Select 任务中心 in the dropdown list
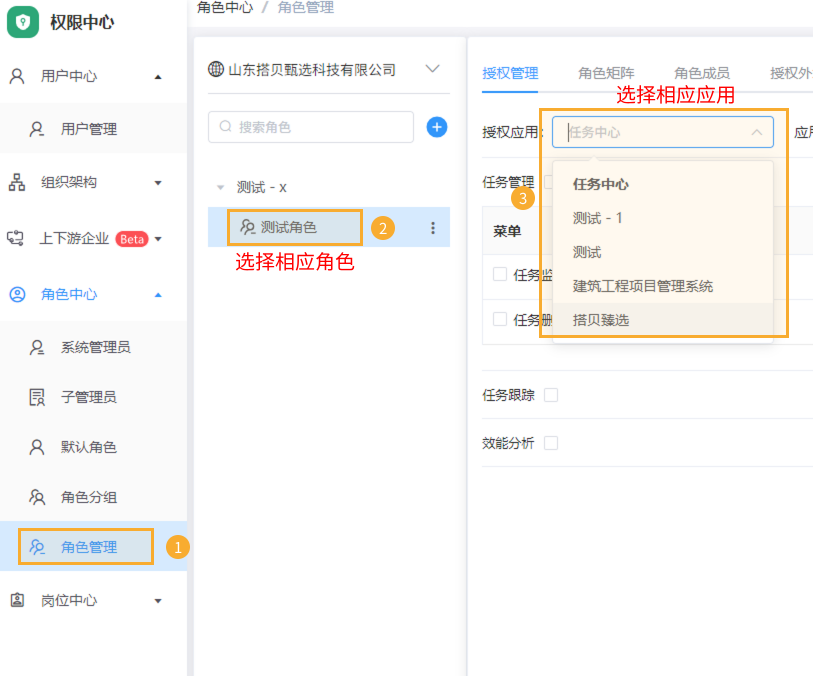The image size is (813, 676). [x=663, y=184]
